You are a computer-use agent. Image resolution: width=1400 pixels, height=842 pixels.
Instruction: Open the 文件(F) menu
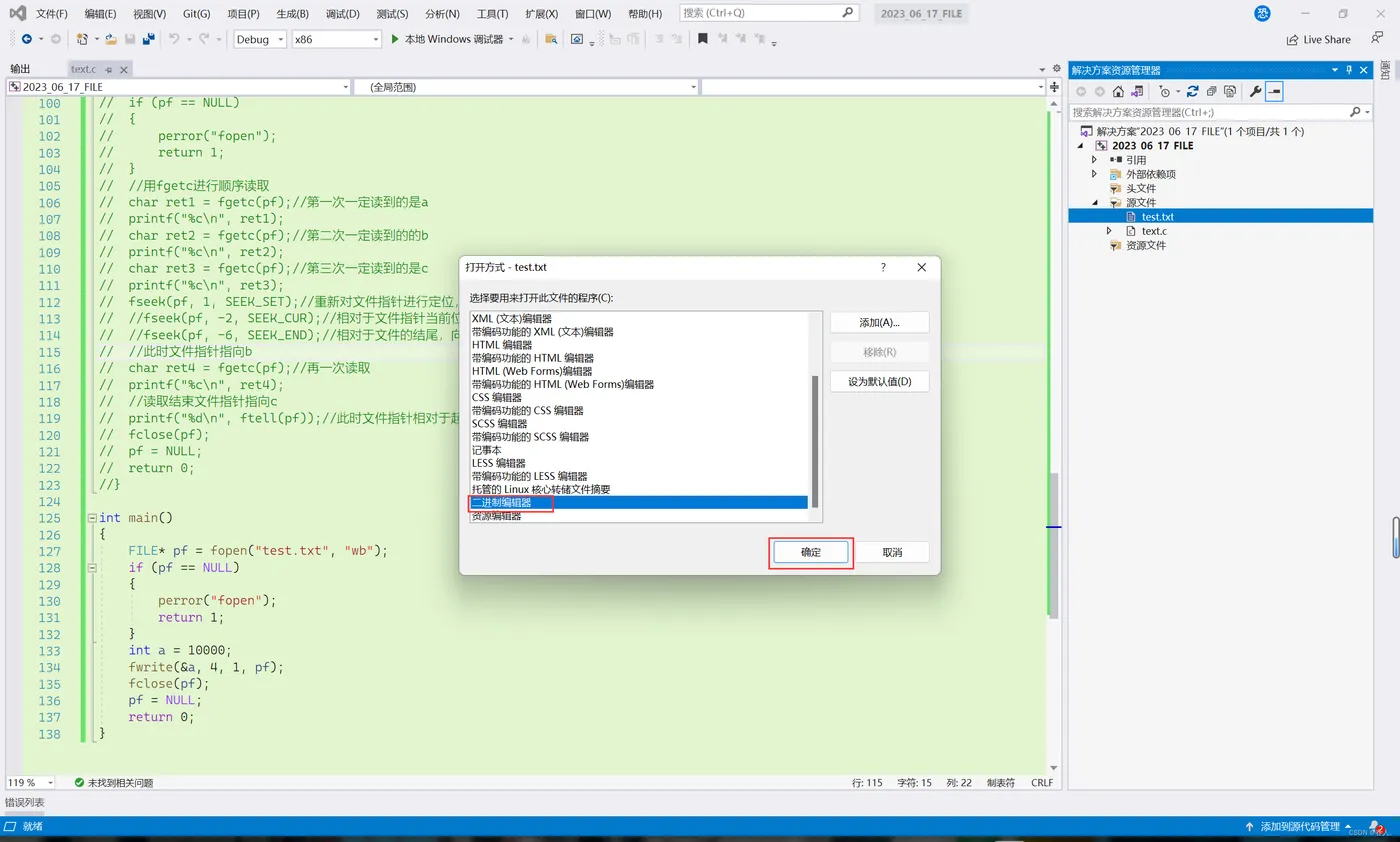click(51, 14)
